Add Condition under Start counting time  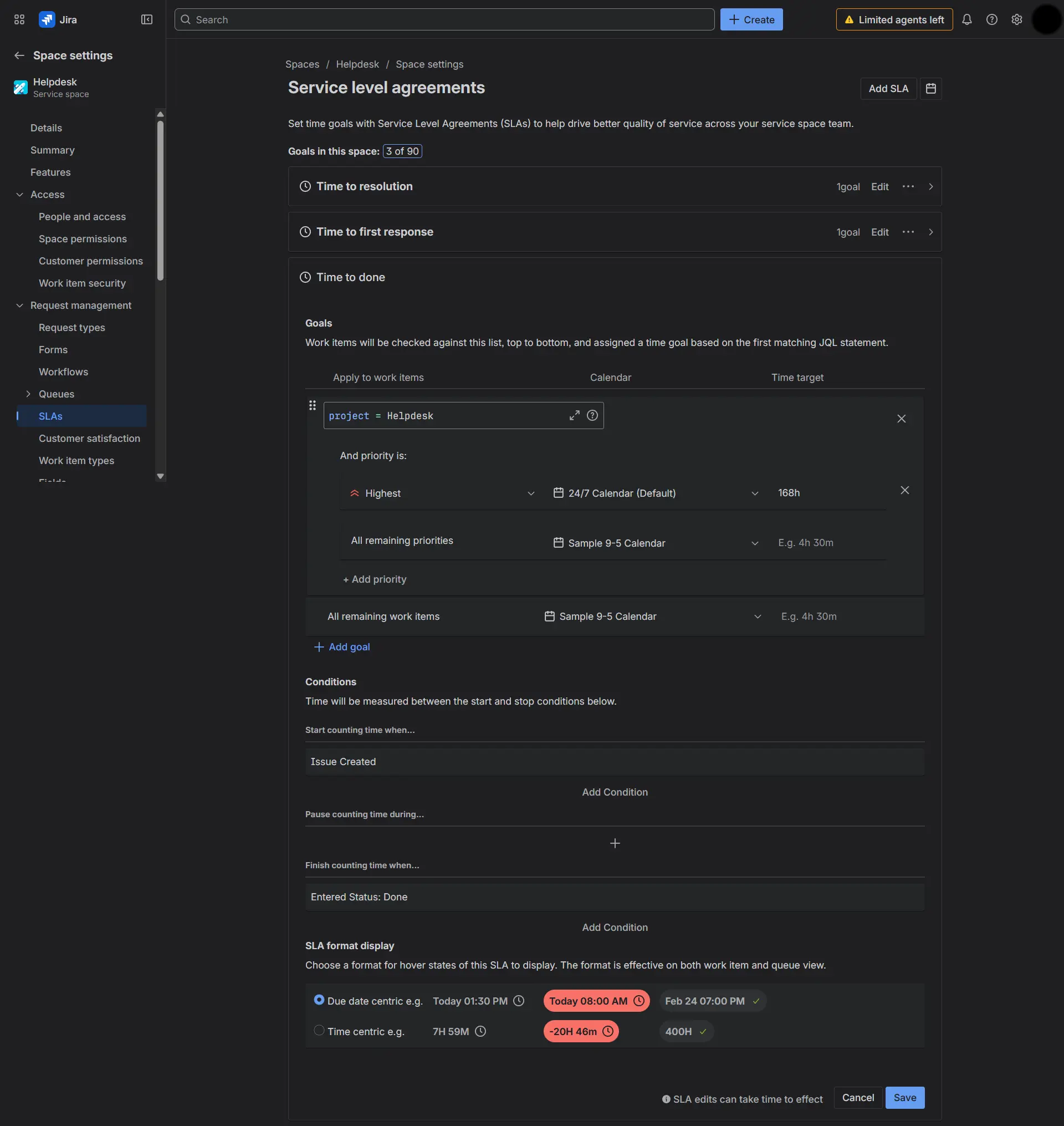point(615,792)
